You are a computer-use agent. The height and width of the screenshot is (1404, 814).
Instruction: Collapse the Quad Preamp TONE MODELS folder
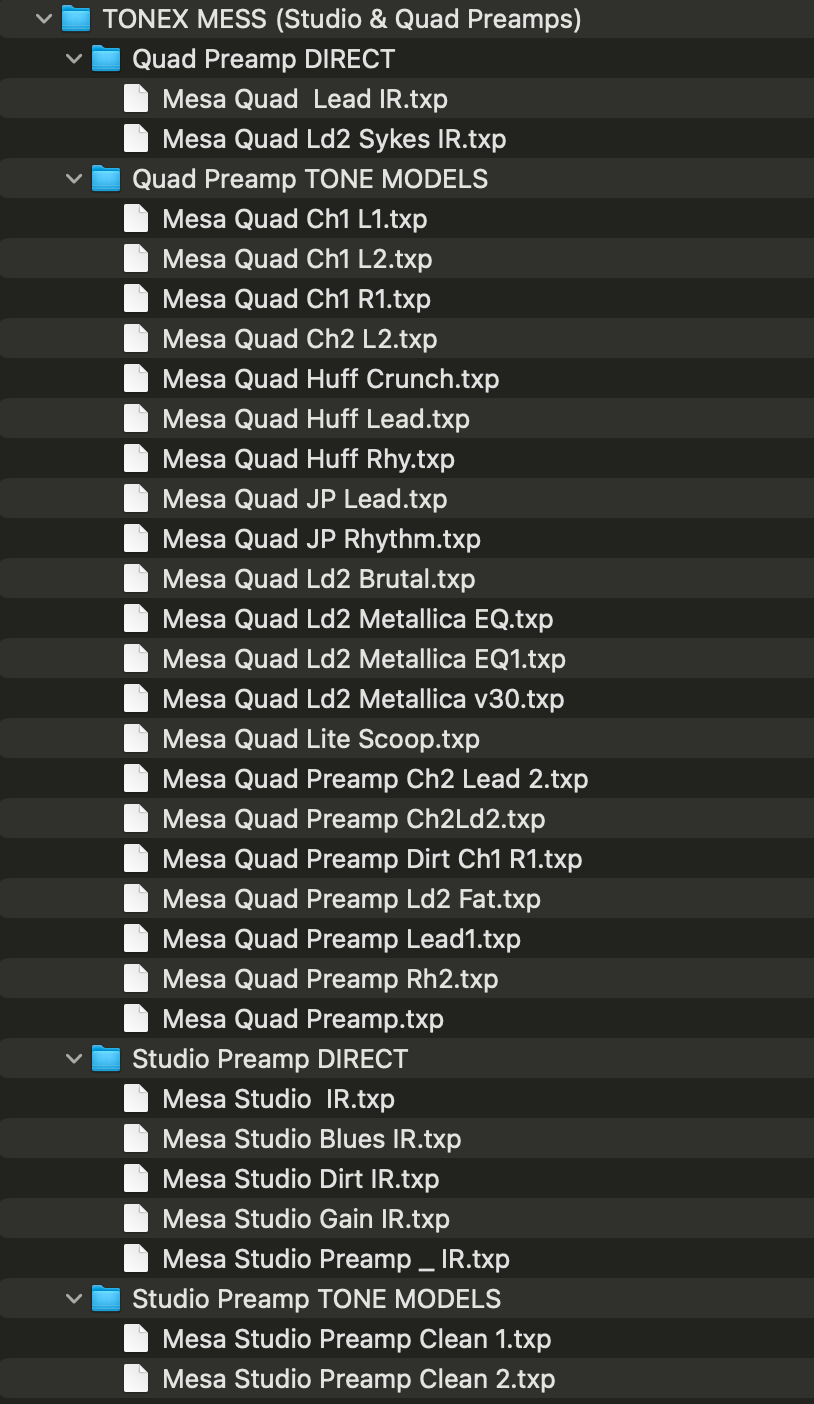click(x=73, y=179)
